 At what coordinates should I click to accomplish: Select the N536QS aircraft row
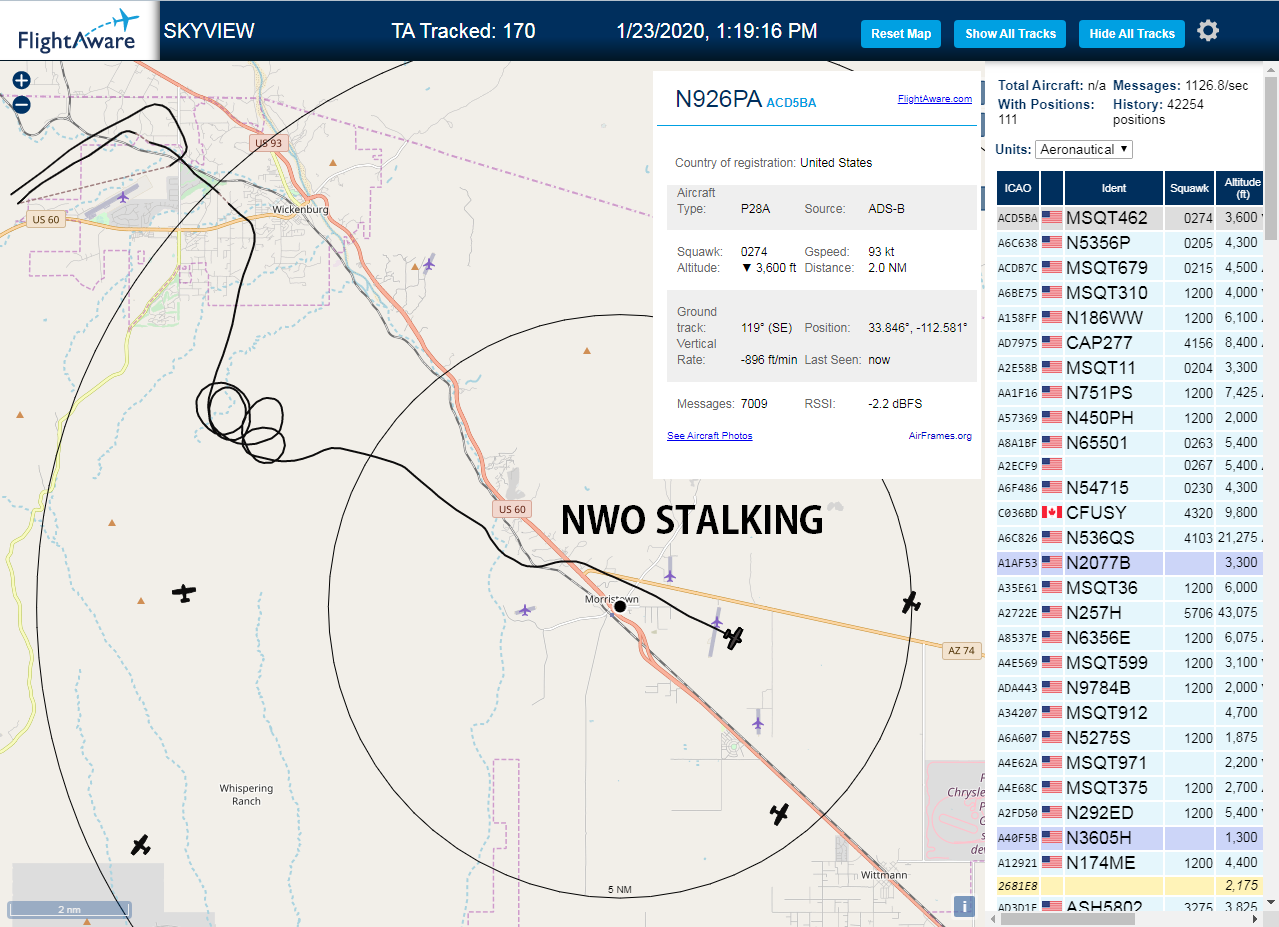(x=1131, y=537)
